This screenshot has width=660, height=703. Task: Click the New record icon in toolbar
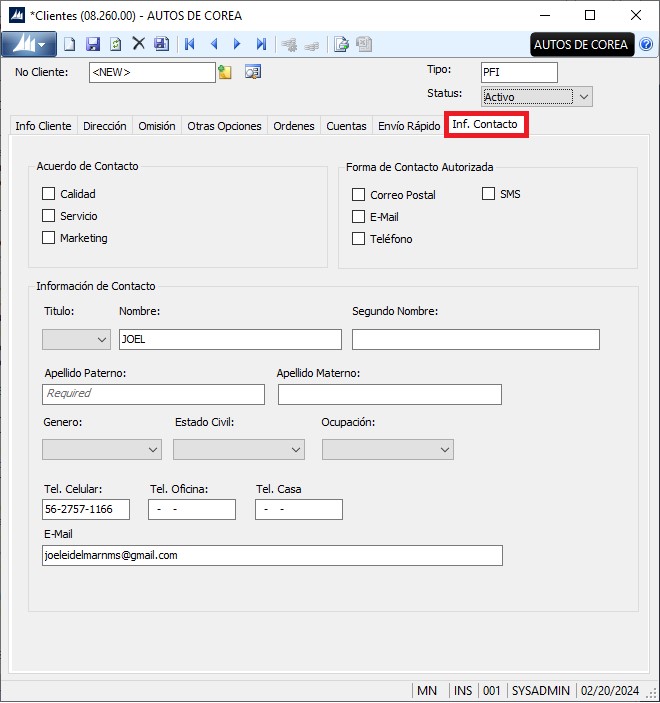click(x=69, y=44)
